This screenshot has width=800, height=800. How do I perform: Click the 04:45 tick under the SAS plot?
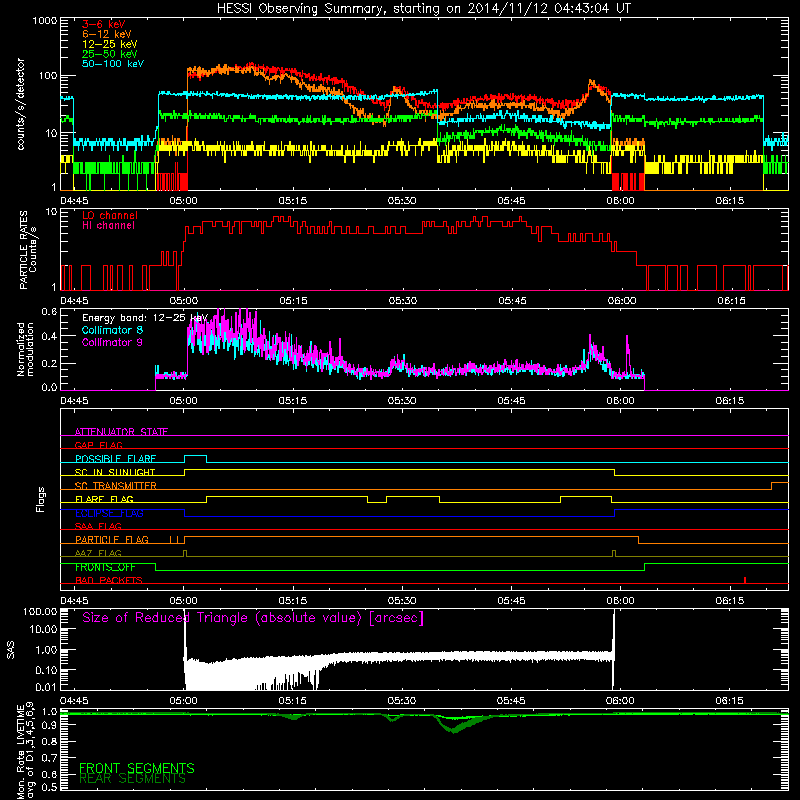pos(74,701)
